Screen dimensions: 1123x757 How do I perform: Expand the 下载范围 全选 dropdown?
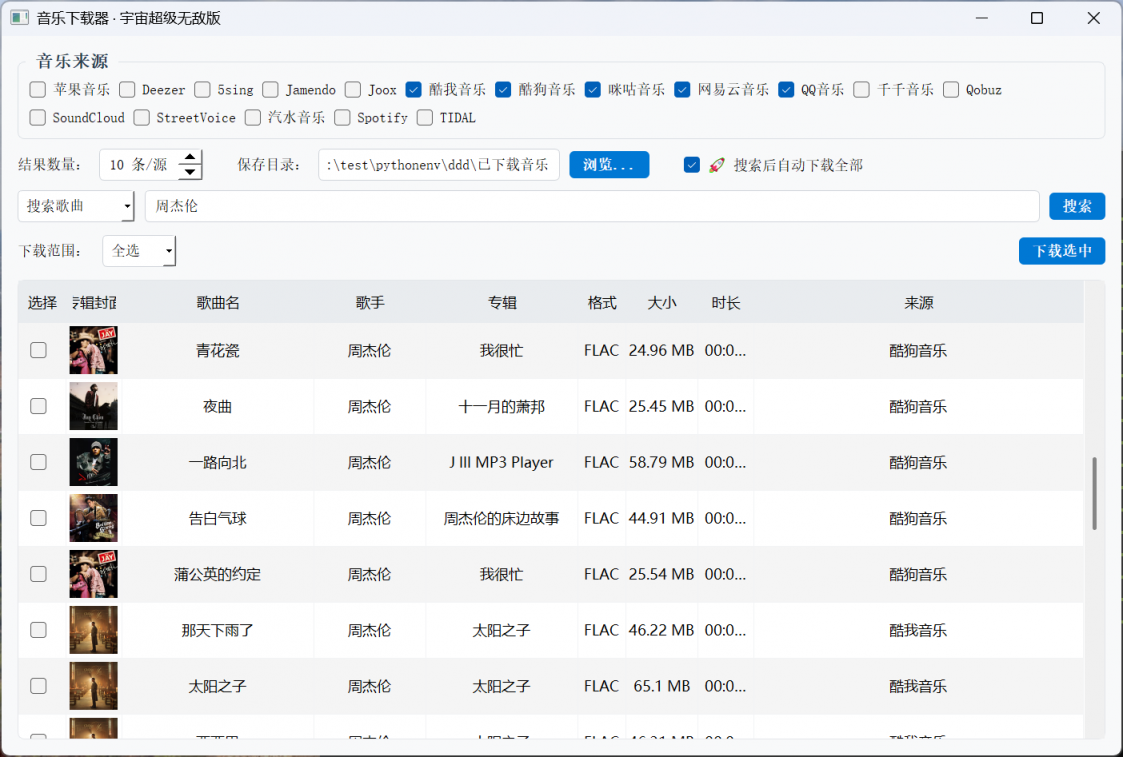pyautogui.click(x=139, y=251)
